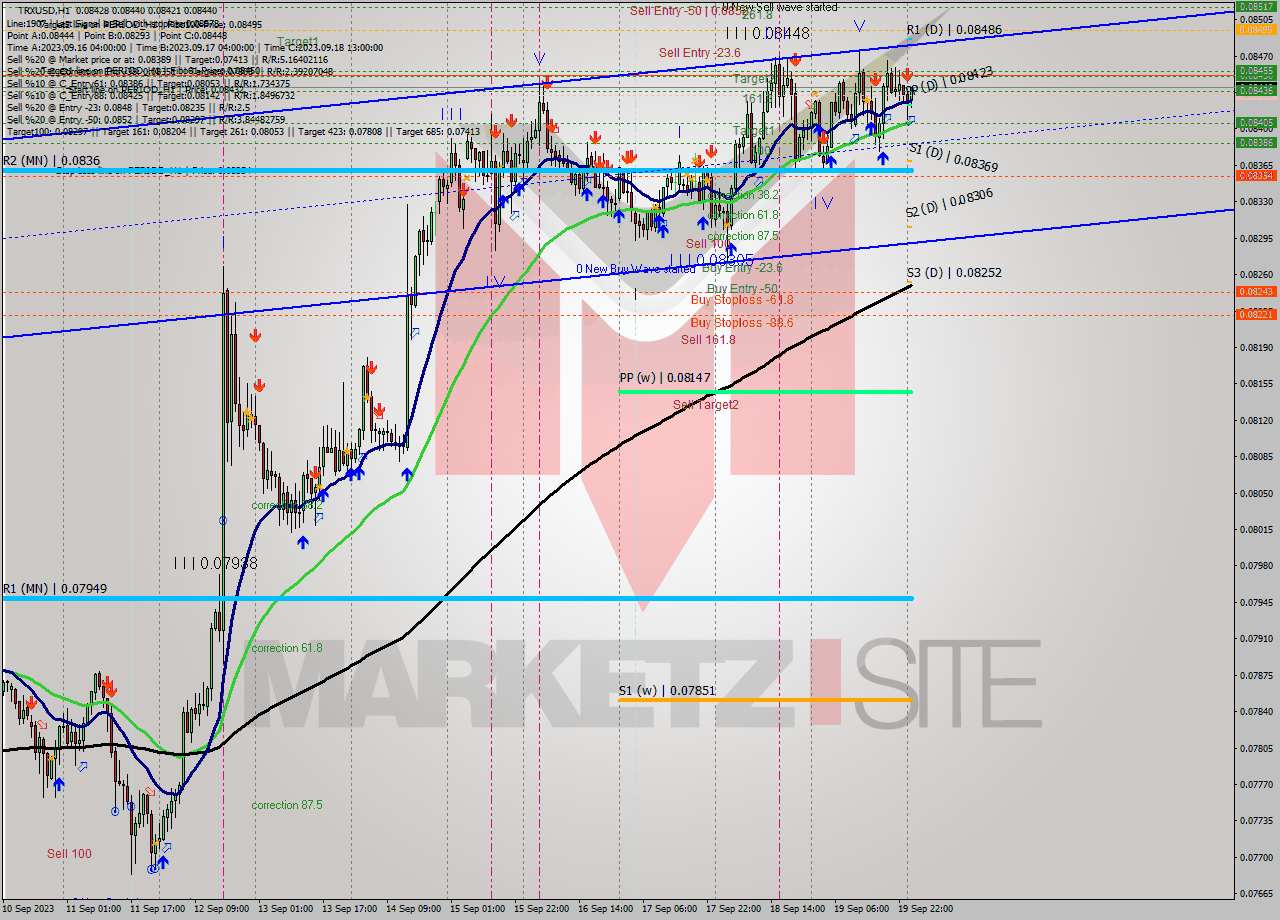The width and height of the screenshot is (1280, 920).
Task: Click the '11 Sep 17:00' time axis label
Action: (x=156, y=909)
